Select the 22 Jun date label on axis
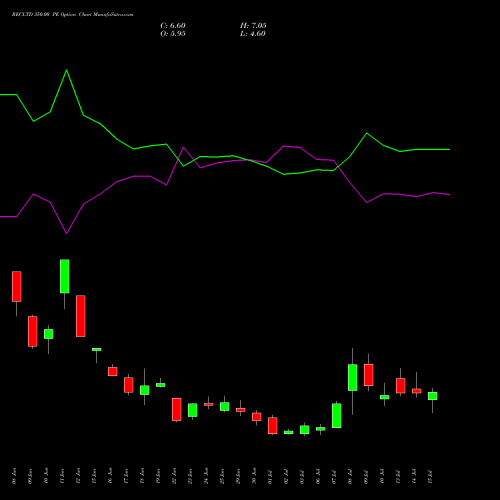 pyautogui.click(x=174, y=476)
